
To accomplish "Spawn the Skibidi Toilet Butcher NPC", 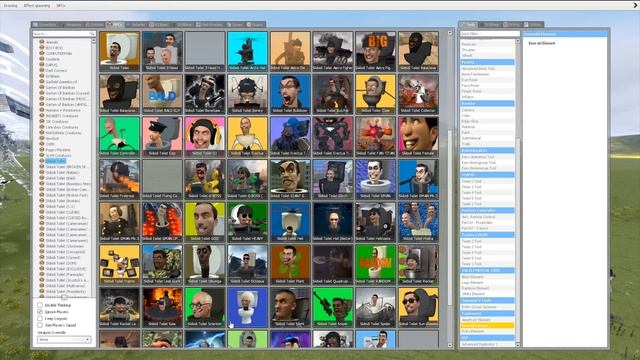I will point(333,94).
